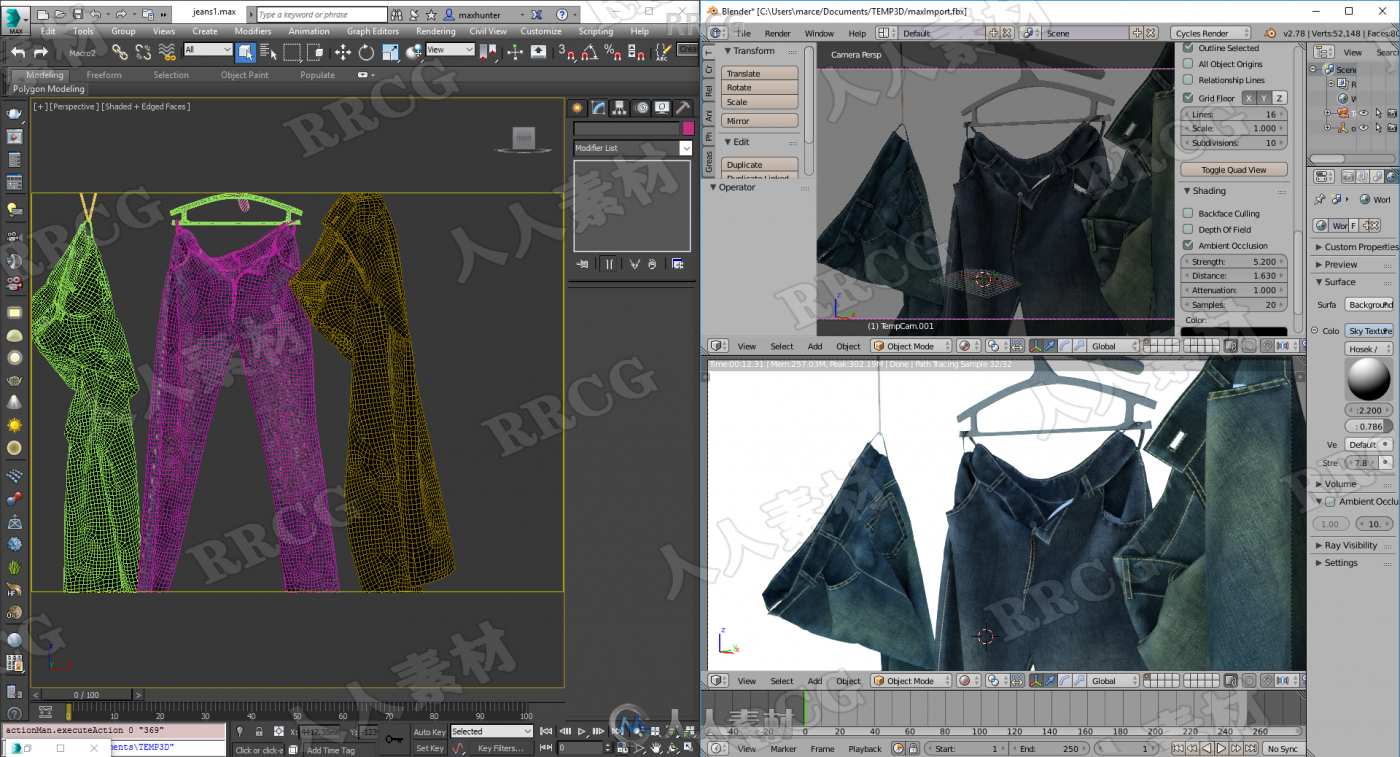Click the ViewCube in the perspective viewport
1400x757 pixels.
pyautogui.click(x=523, y=138)
